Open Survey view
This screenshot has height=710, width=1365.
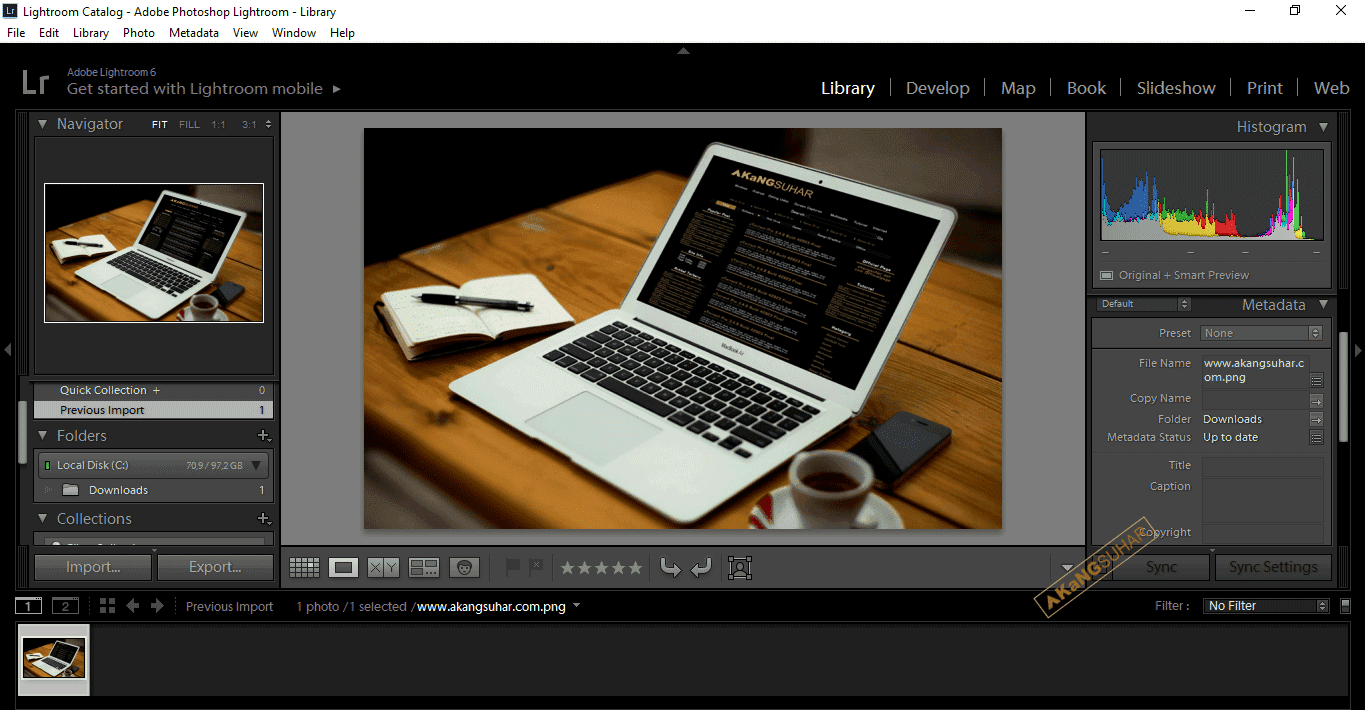coord(424,568)
